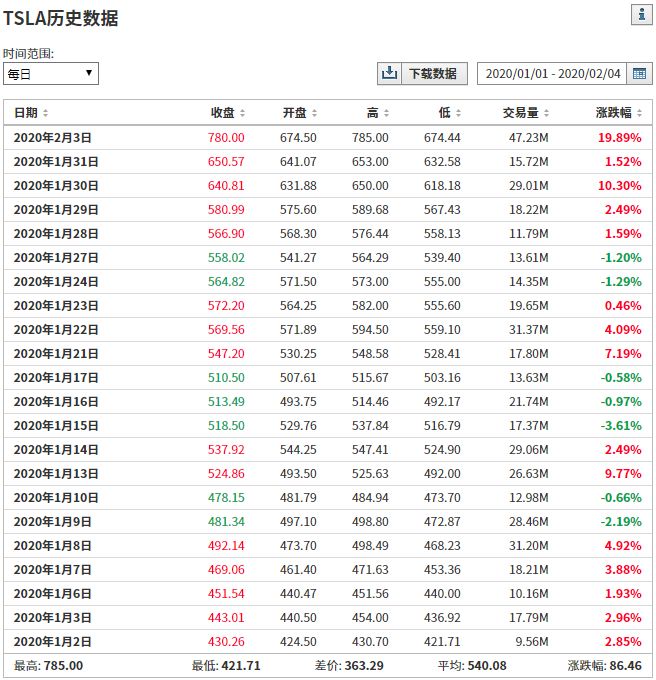656x680 pixels.
Task: Click the 7.19% change value
Action: (x=623, y=354)
